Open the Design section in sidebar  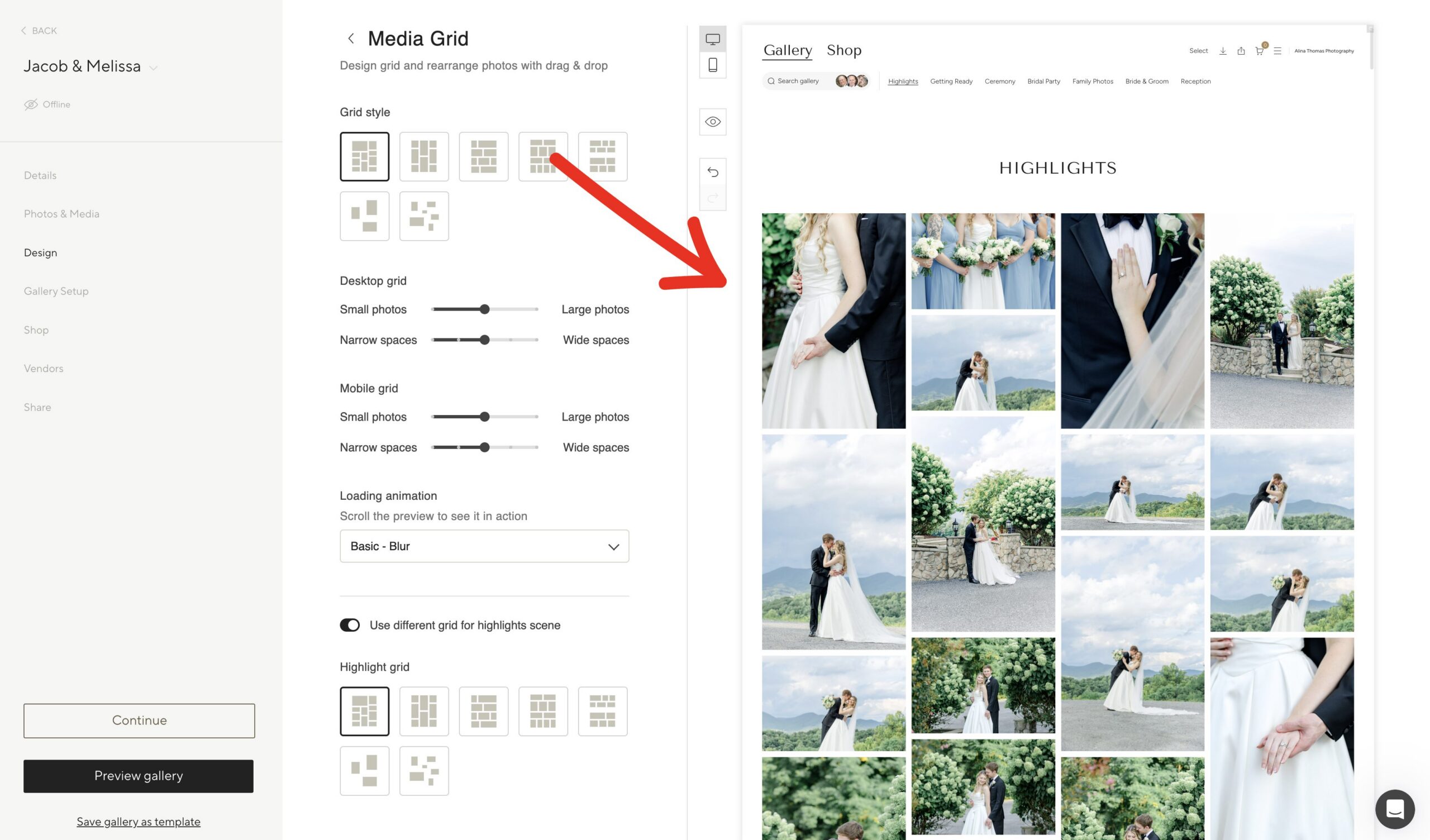click(40, 252)
